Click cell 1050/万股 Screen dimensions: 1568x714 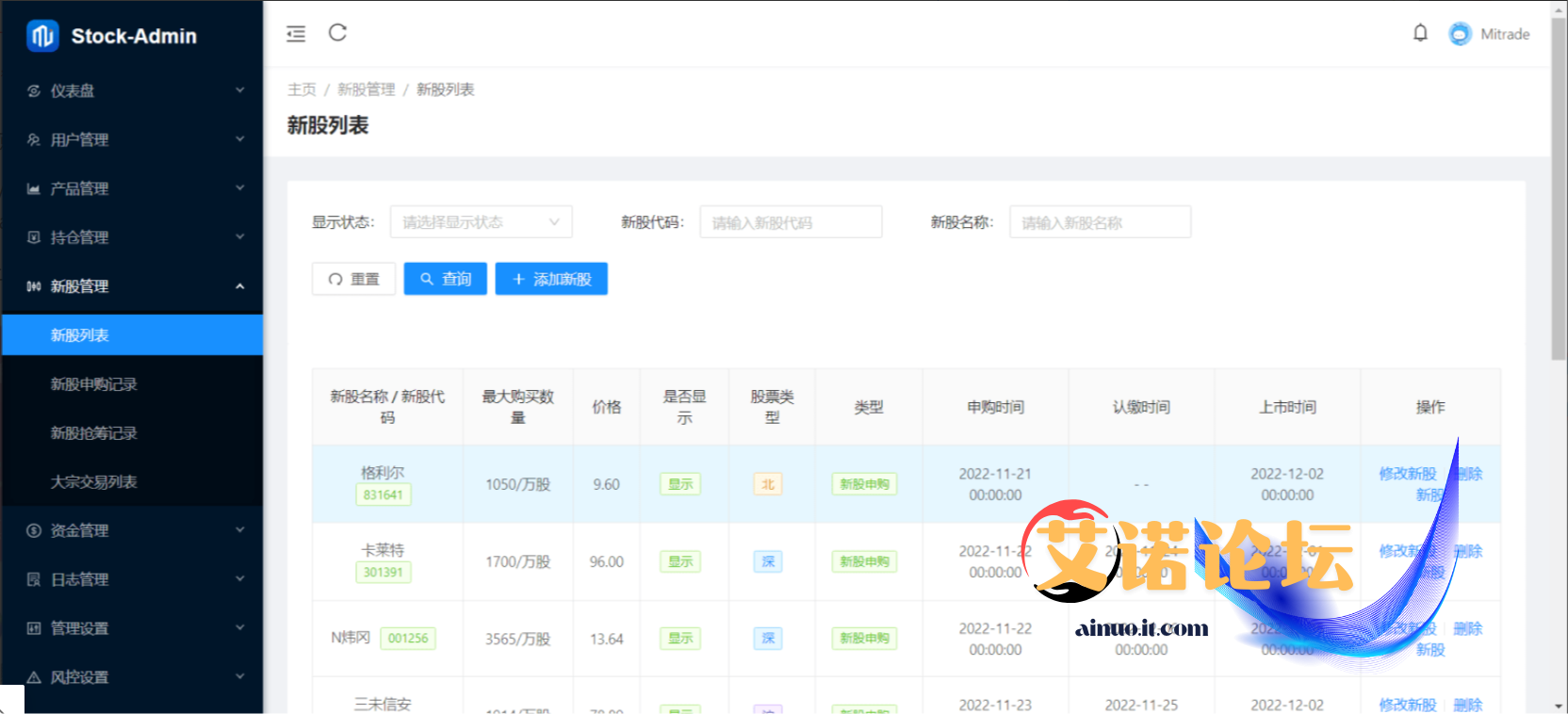coord(518,484)
